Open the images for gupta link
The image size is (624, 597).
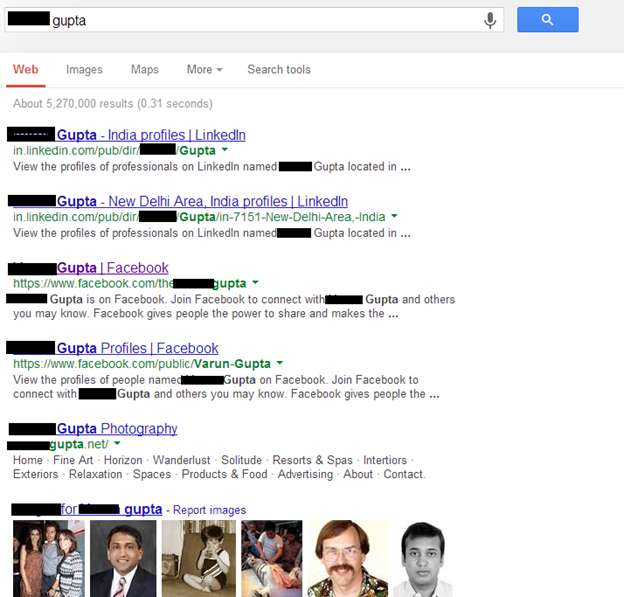[x=87, y=509]
